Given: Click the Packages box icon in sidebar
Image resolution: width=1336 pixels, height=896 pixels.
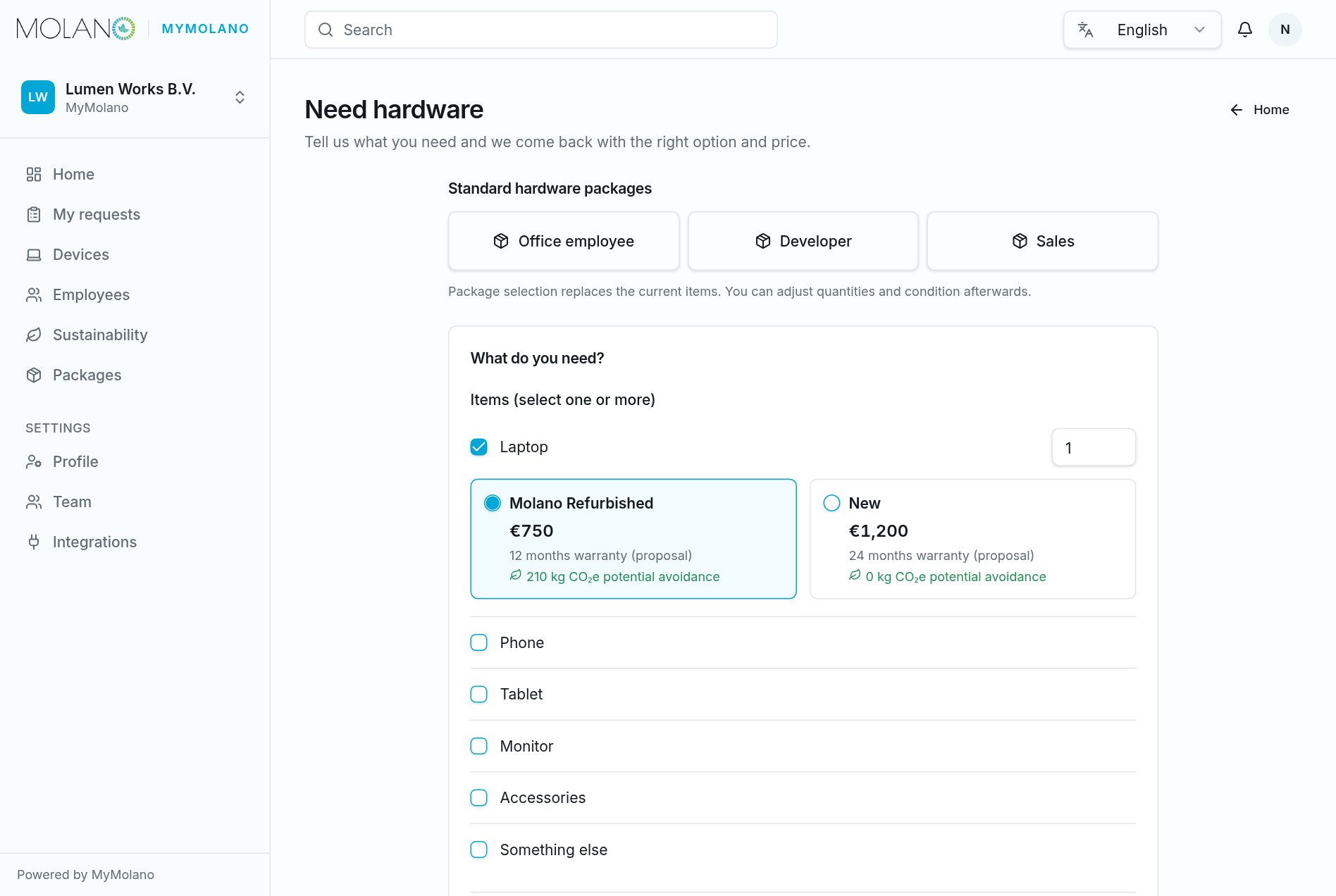Looking at the screenshot, I should (34, 375).
